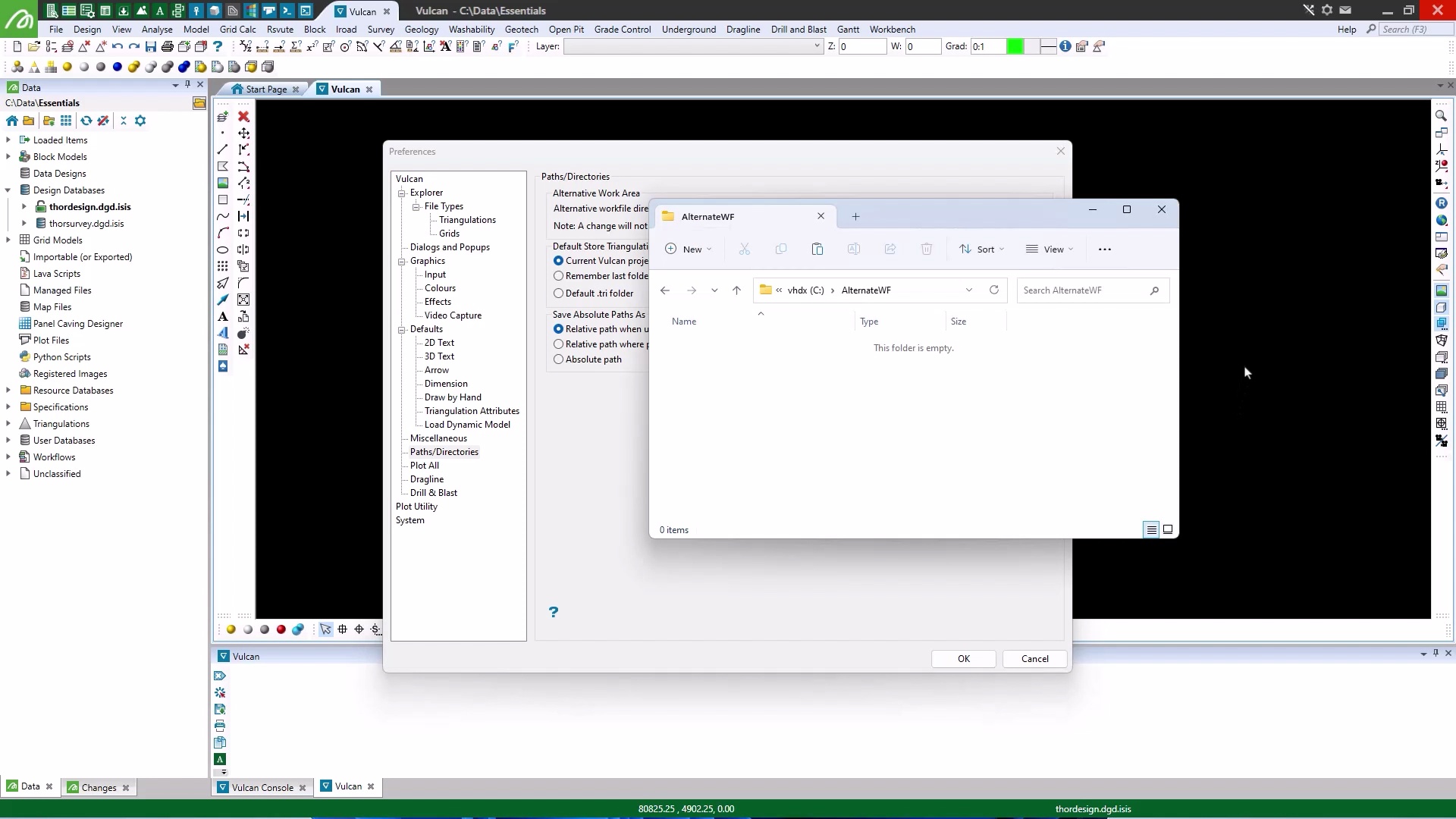
Task: Select Current Vulcan project radio button
Action: [559, 261]
